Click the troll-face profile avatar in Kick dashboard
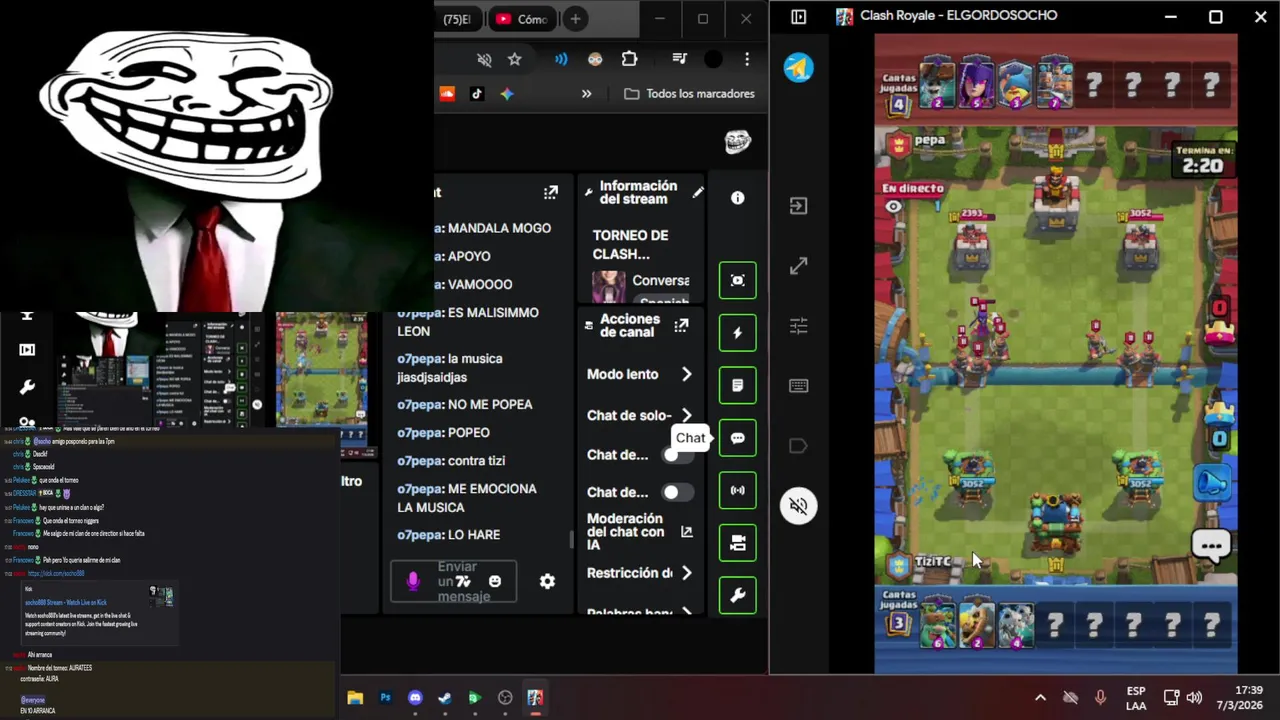 pyautogui.click(x=738, y=142)
